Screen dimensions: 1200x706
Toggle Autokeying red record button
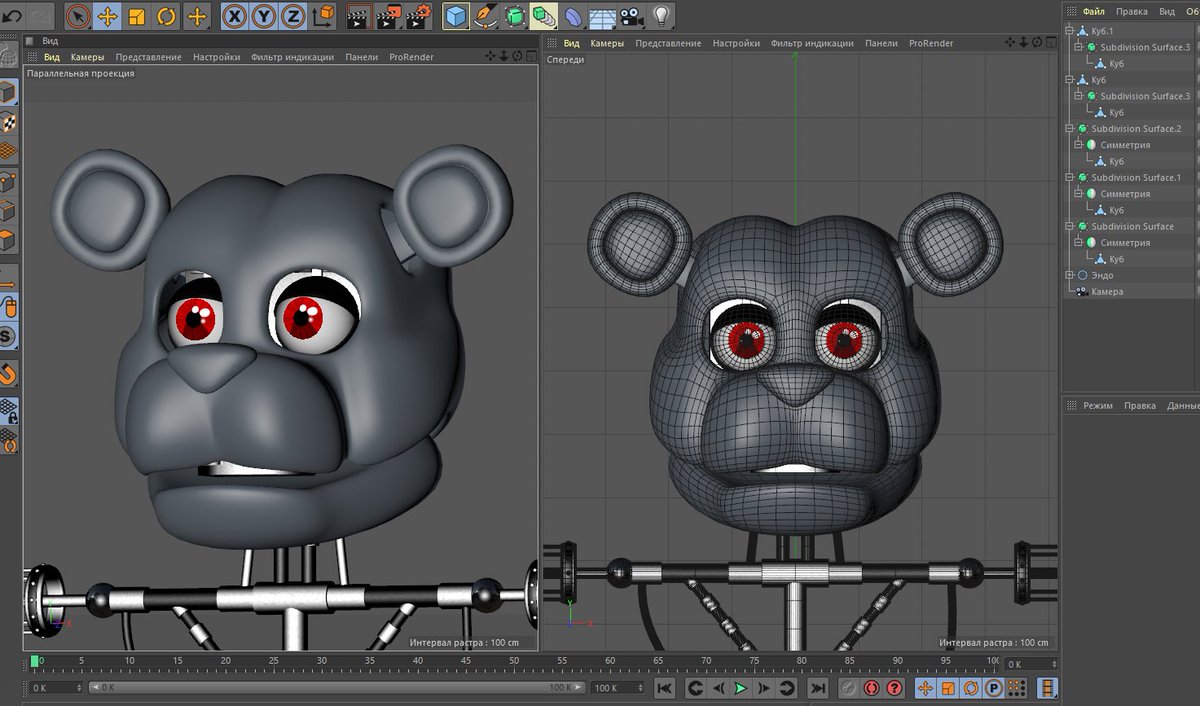(x=870, y=688)
